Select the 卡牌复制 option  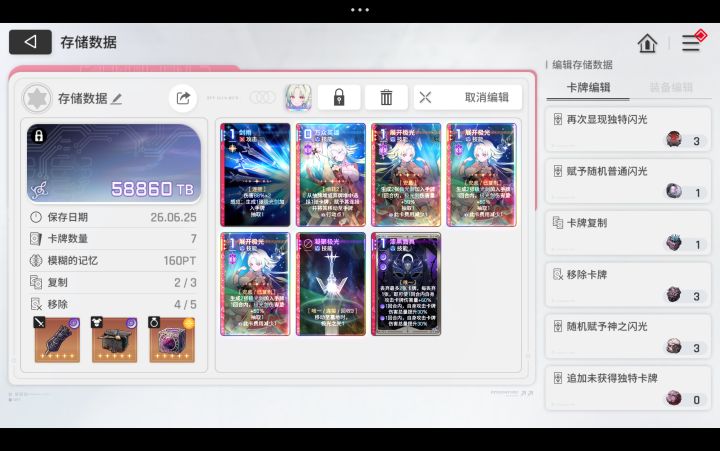pos(628,233)
